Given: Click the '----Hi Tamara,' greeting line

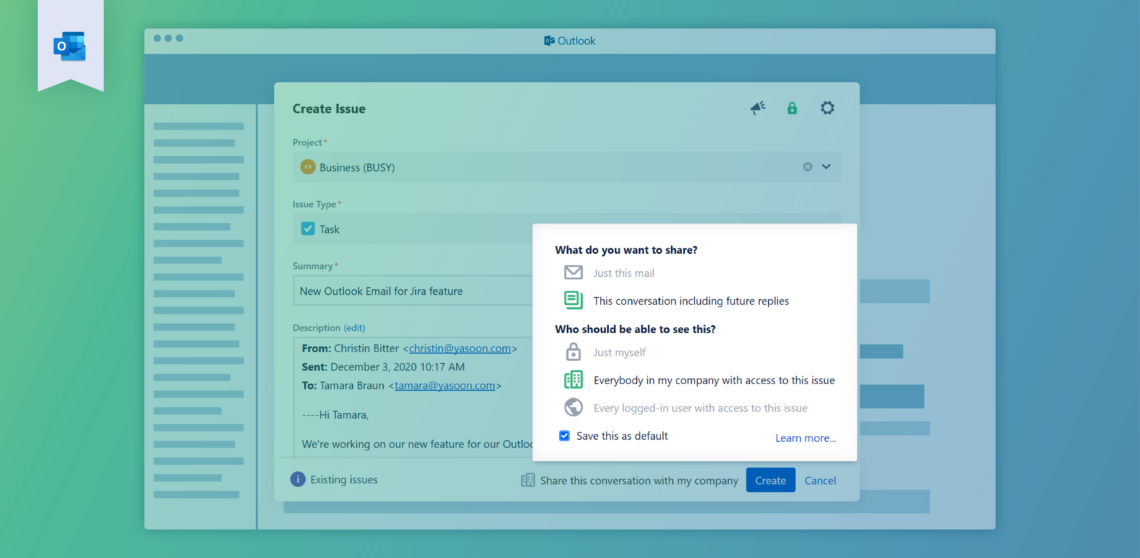Looking at the screenshot, I should (x=335, y=415).
